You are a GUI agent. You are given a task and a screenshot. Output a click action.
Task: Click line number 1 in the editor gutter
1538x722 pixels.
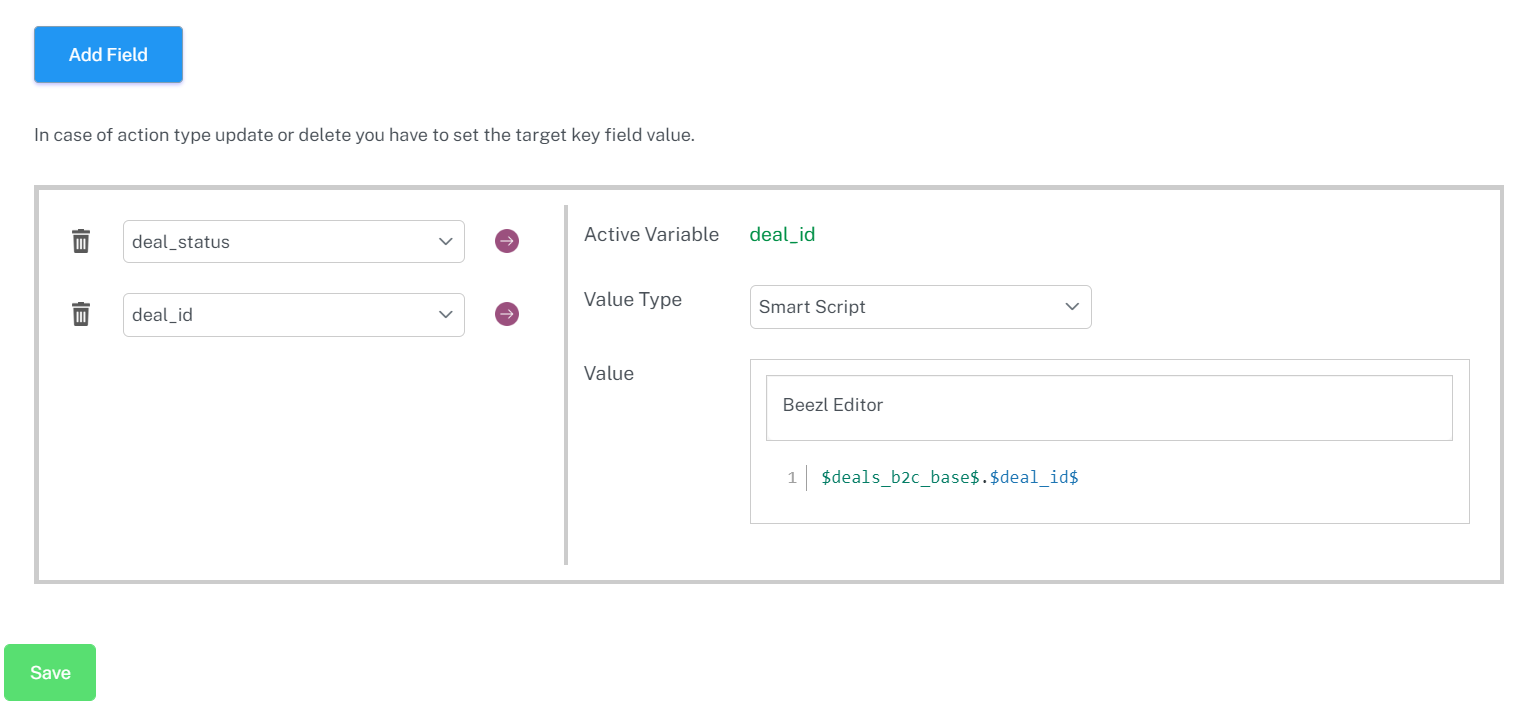coord(791,478)
